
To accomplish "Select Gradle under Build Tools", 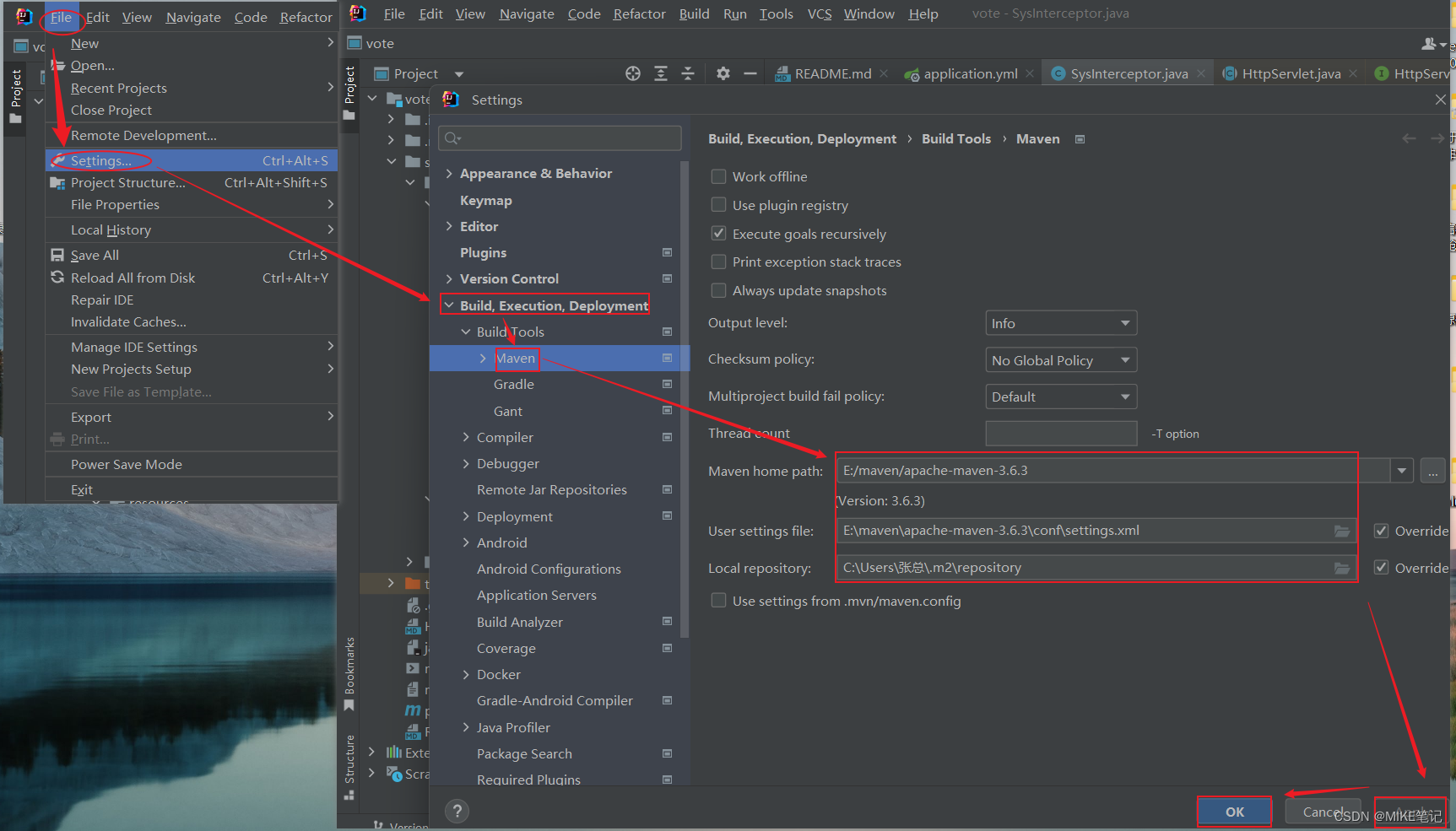I will point(514,384).
